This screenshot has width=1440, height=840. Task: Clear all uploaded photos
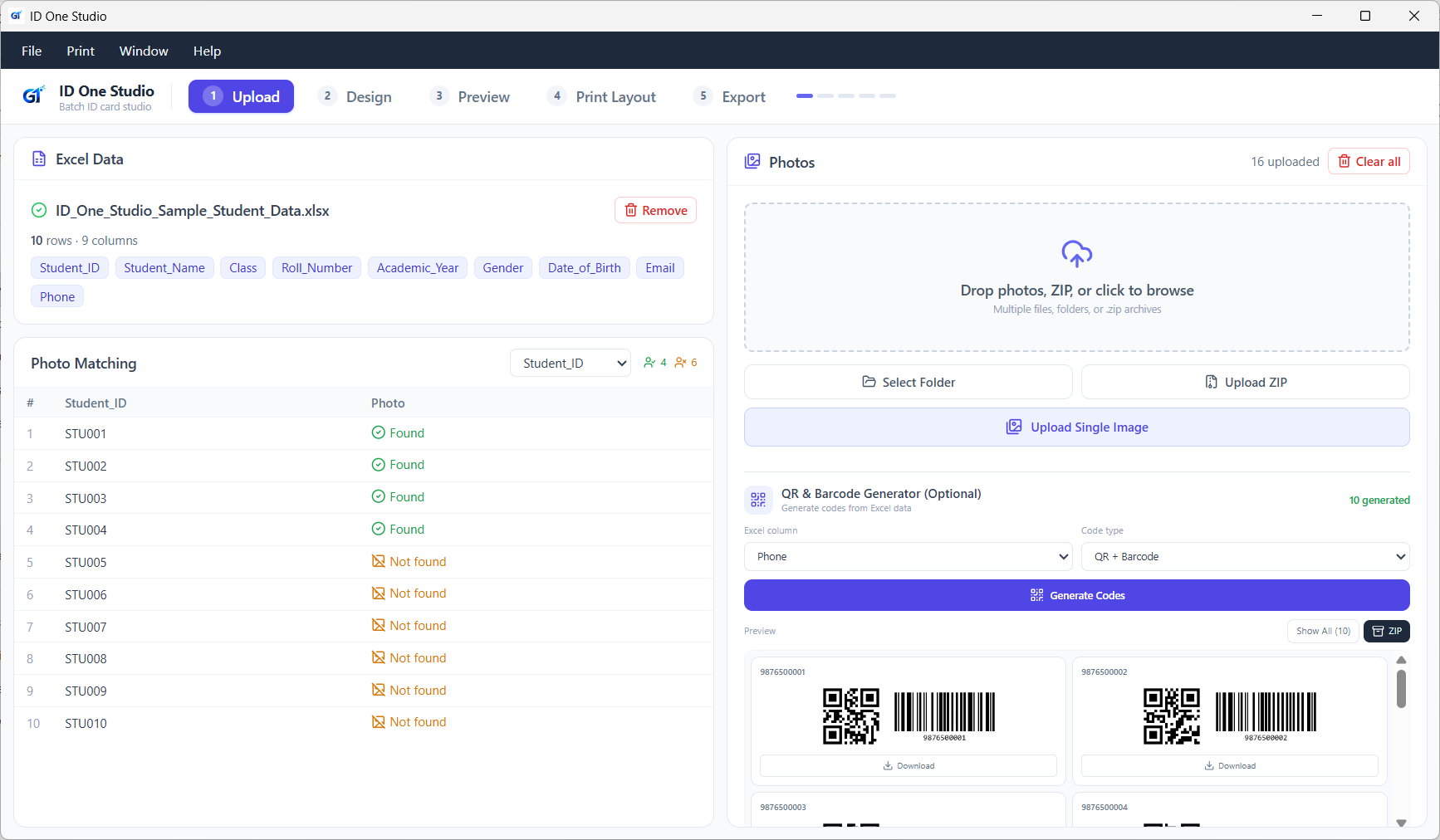pos(1369,161)
